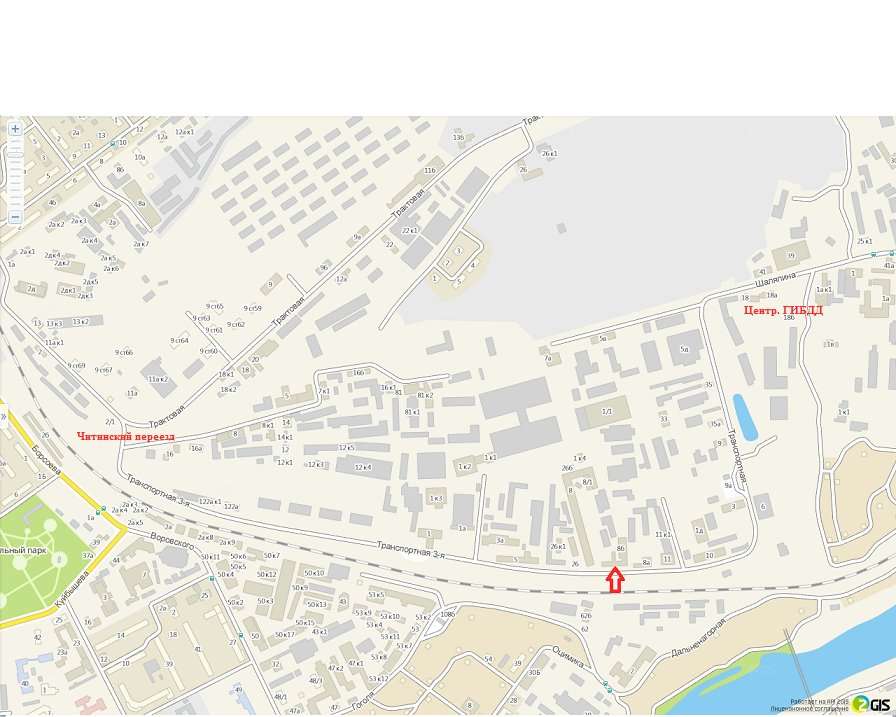Zoom out with the minus button

pyautogui.click(x=15, y=217)
